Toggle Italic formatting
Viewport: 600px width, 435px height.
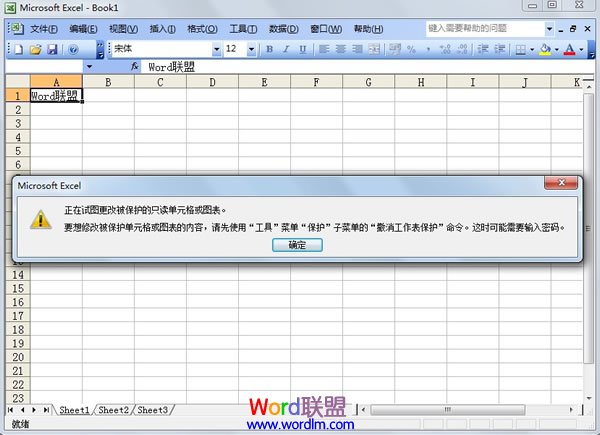click(286, 49)
